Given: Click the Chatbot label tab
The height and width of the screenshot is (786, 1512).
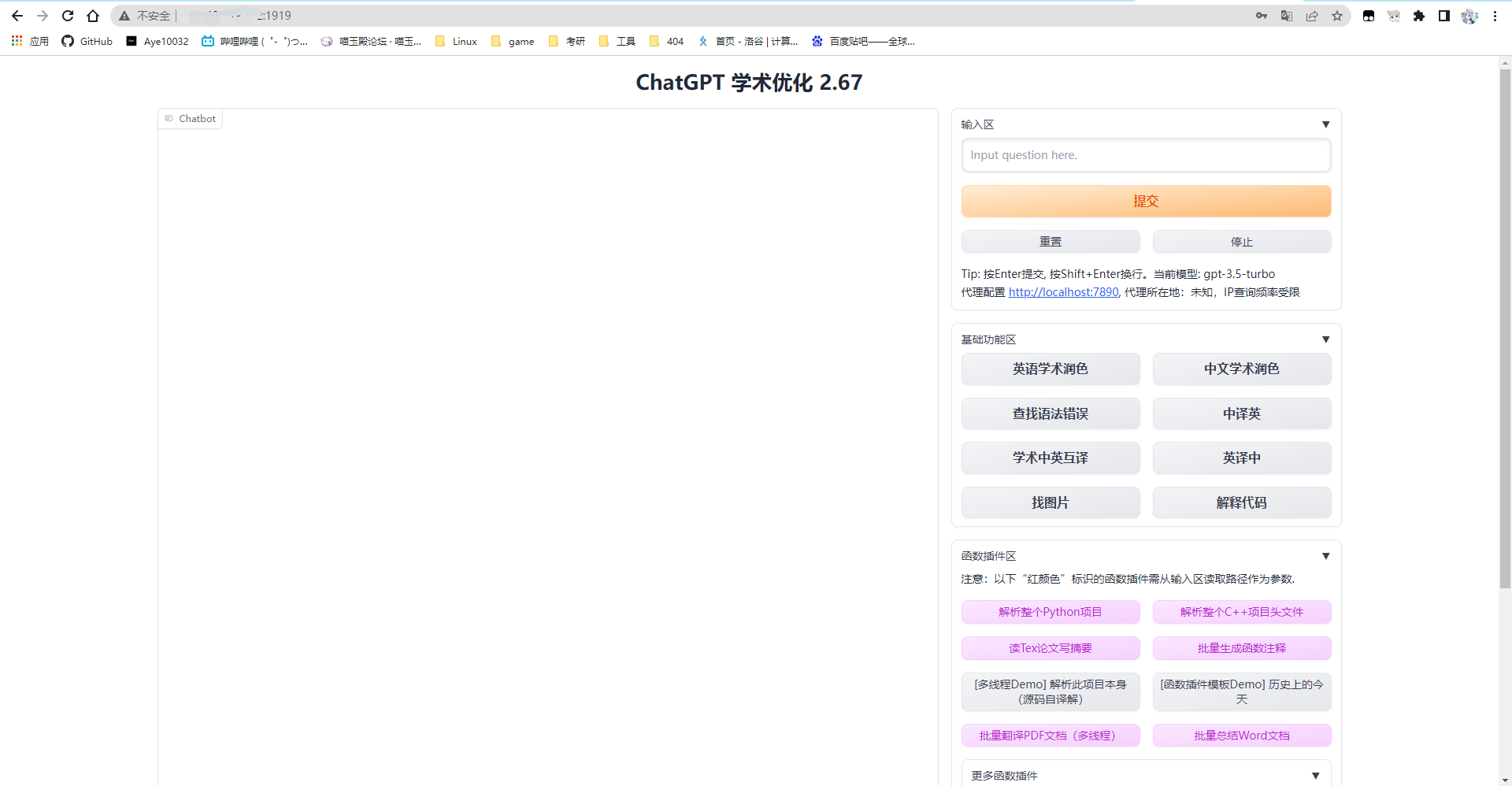Looking at the screenshot, I should click(191, 119).
